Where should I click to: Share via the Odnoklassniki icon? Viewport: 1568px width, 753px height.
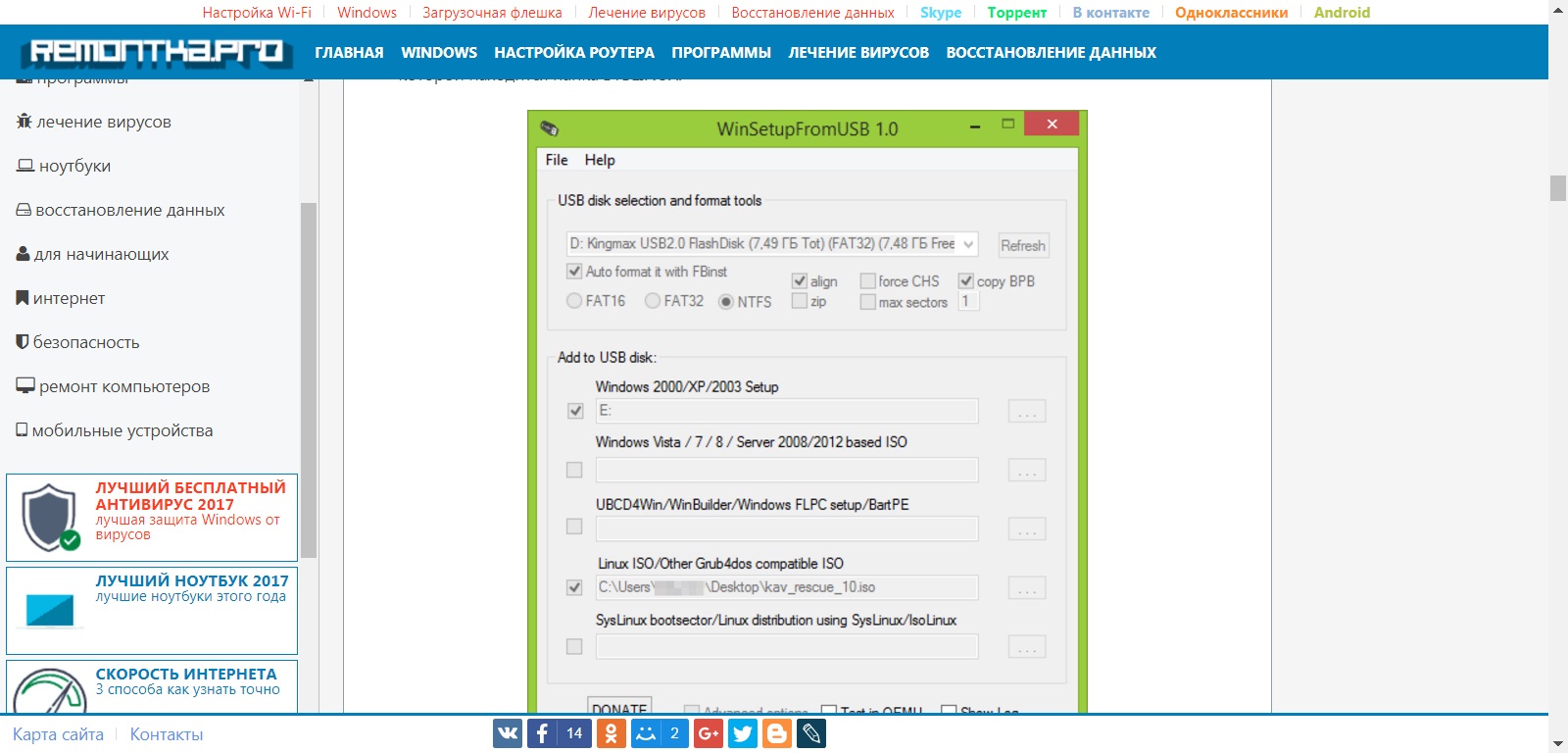click(611, 733)
